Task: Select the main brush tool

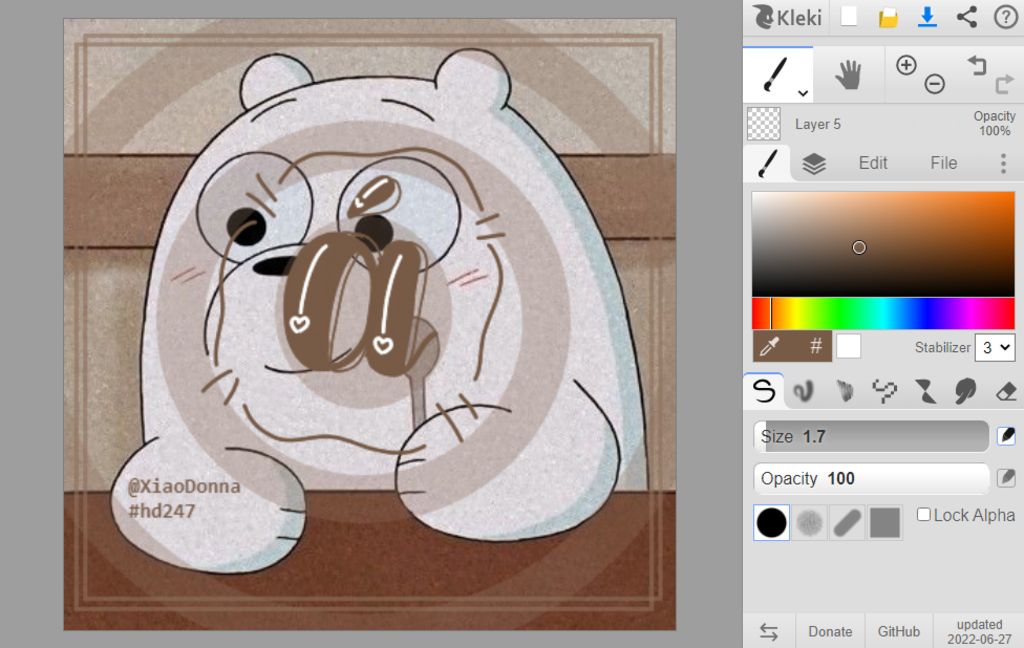Action: click(775, 74)
